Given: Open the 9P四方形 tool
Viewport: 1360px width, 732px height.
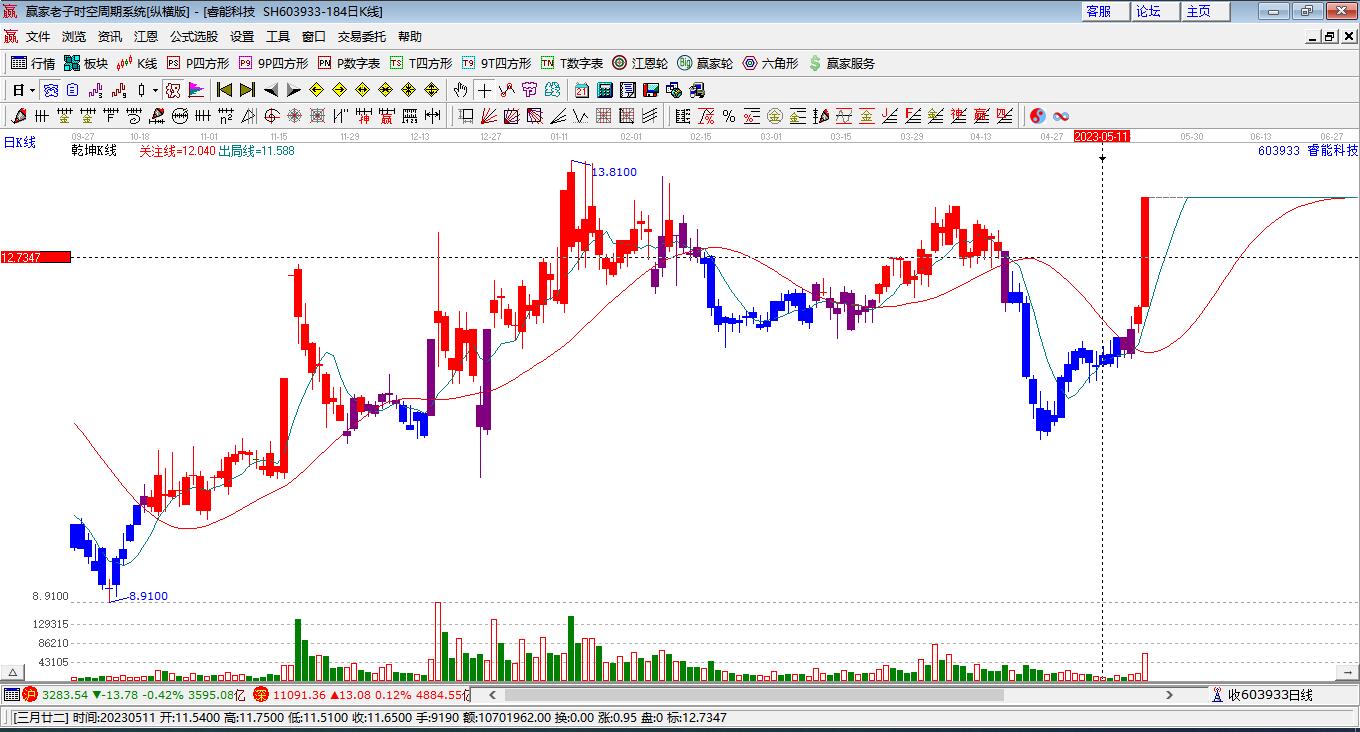Looking at the screenshot, I should point(273,63).
